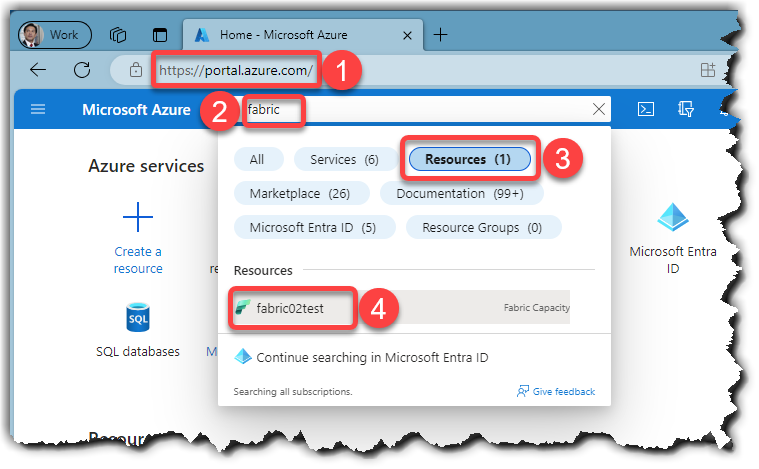Click the Microsoft Entra ID service label
Viewport: 759px width, 469px height.
coord(673,260)
